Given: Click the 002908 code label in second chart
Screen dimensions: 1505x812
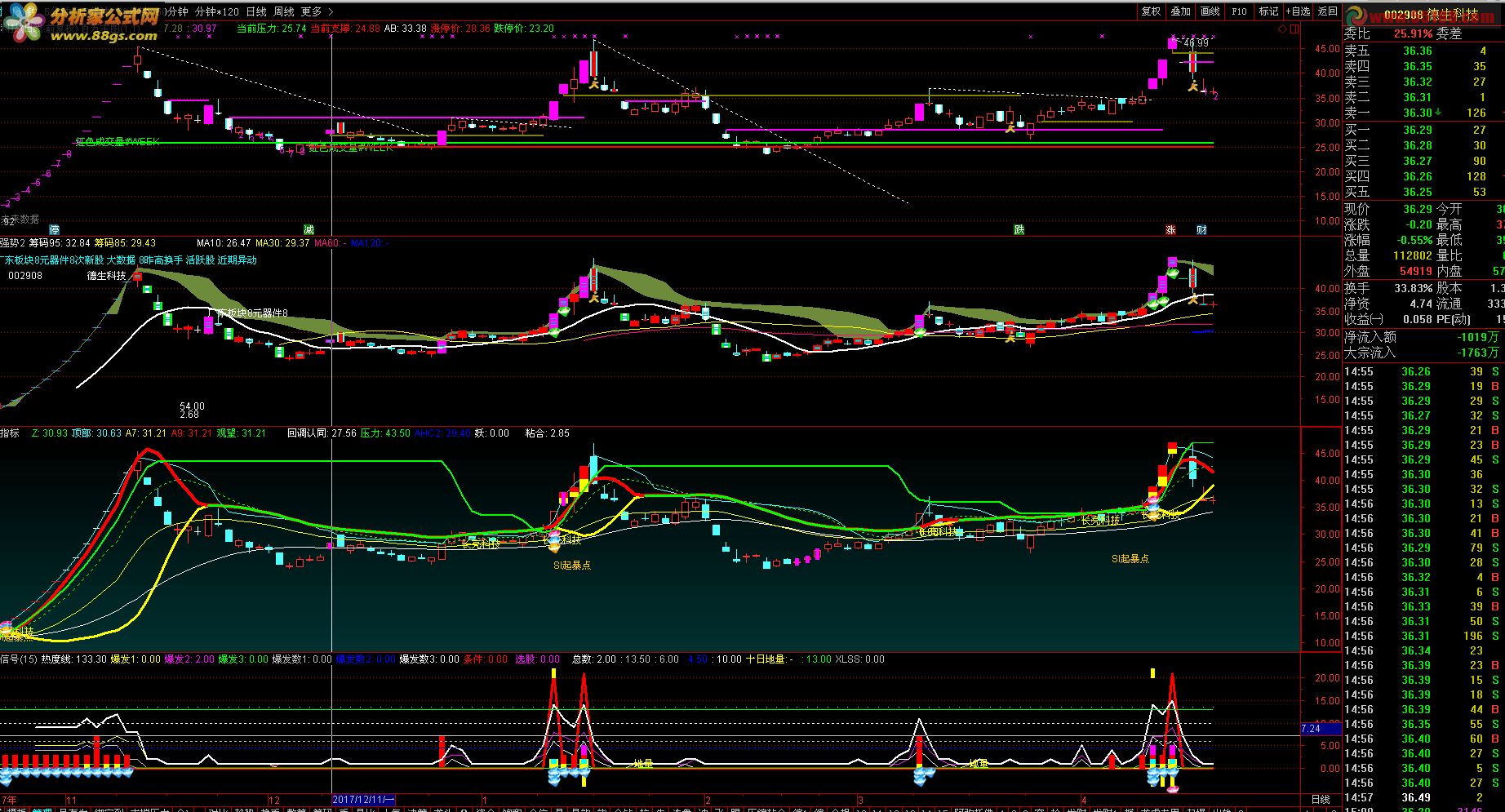Looking at the screenshot, I should point(25,276).
